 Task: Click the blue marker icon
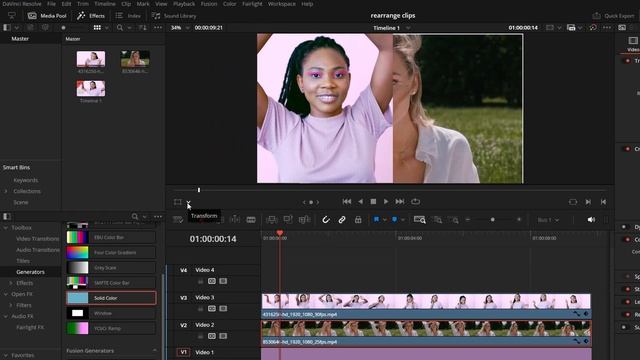[x=394, y=220]
